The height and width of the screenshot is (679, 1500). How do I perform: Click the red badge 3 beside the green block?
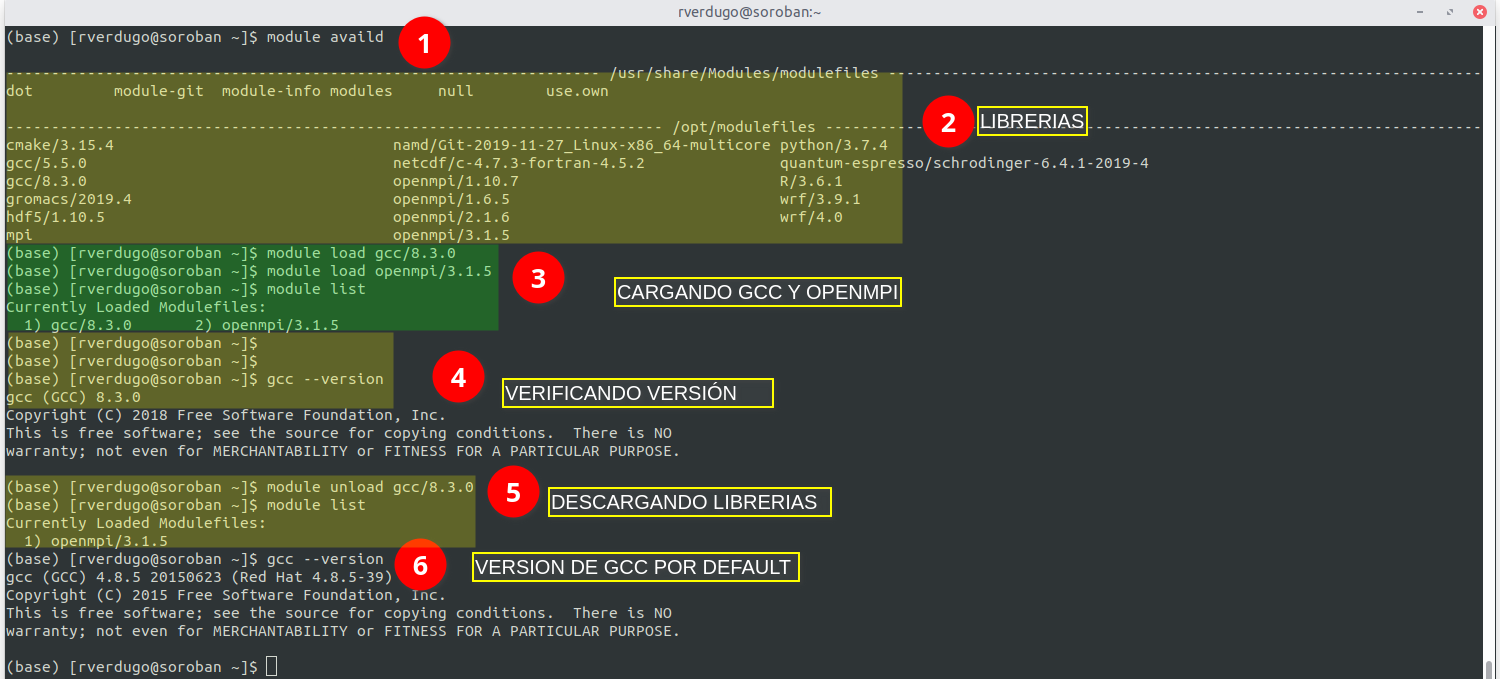pos(538,277)
